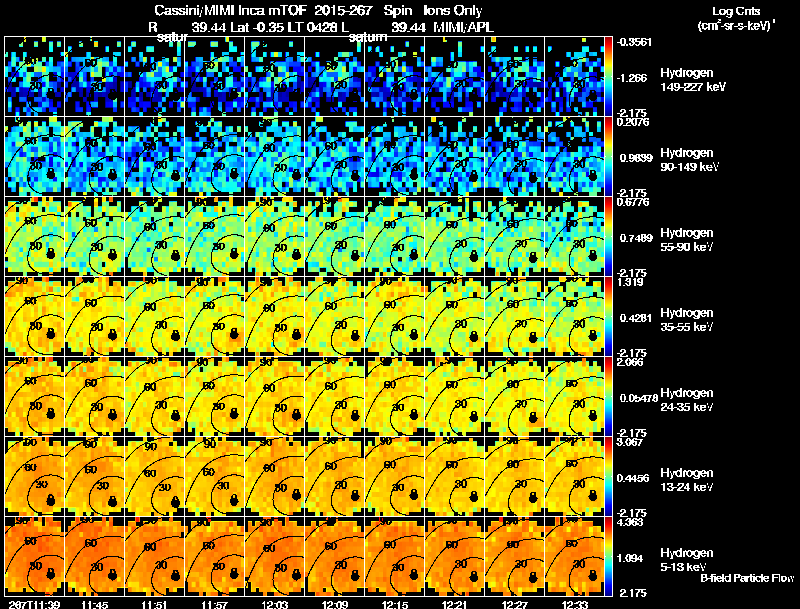
Task: Click the 4.363 scale value
Action: coord(630,522)
